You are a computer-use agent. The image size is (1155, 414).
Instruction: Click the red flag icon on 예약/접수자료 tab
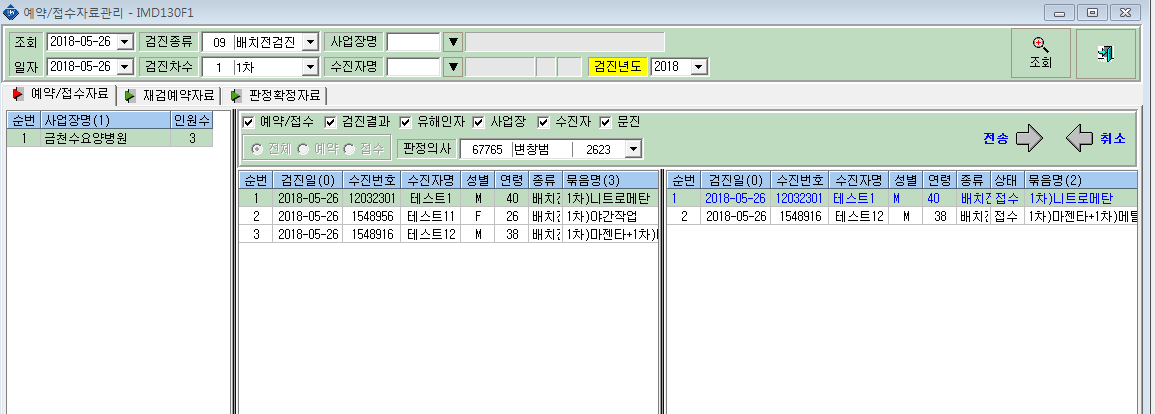tap(18, 94)
